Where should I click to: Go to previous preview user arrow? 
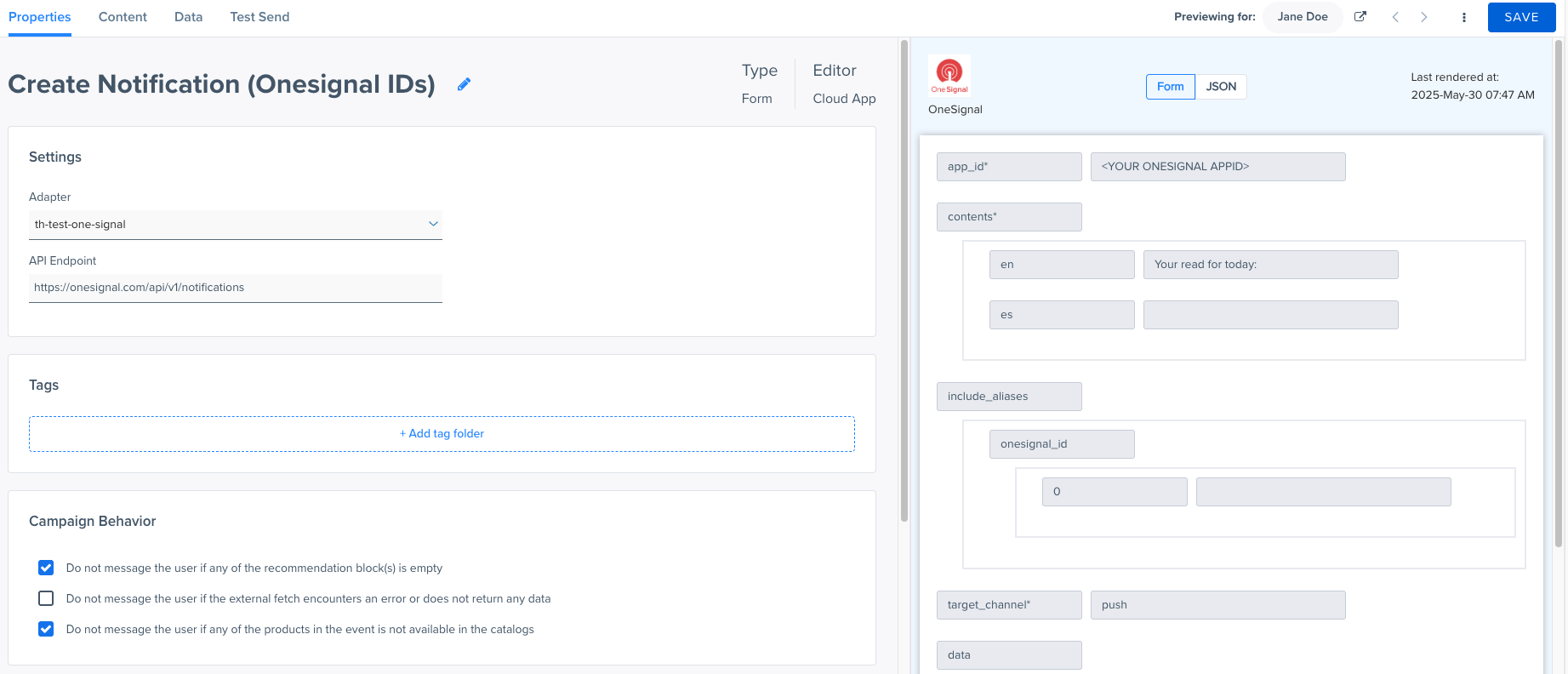pos(1395,17)
